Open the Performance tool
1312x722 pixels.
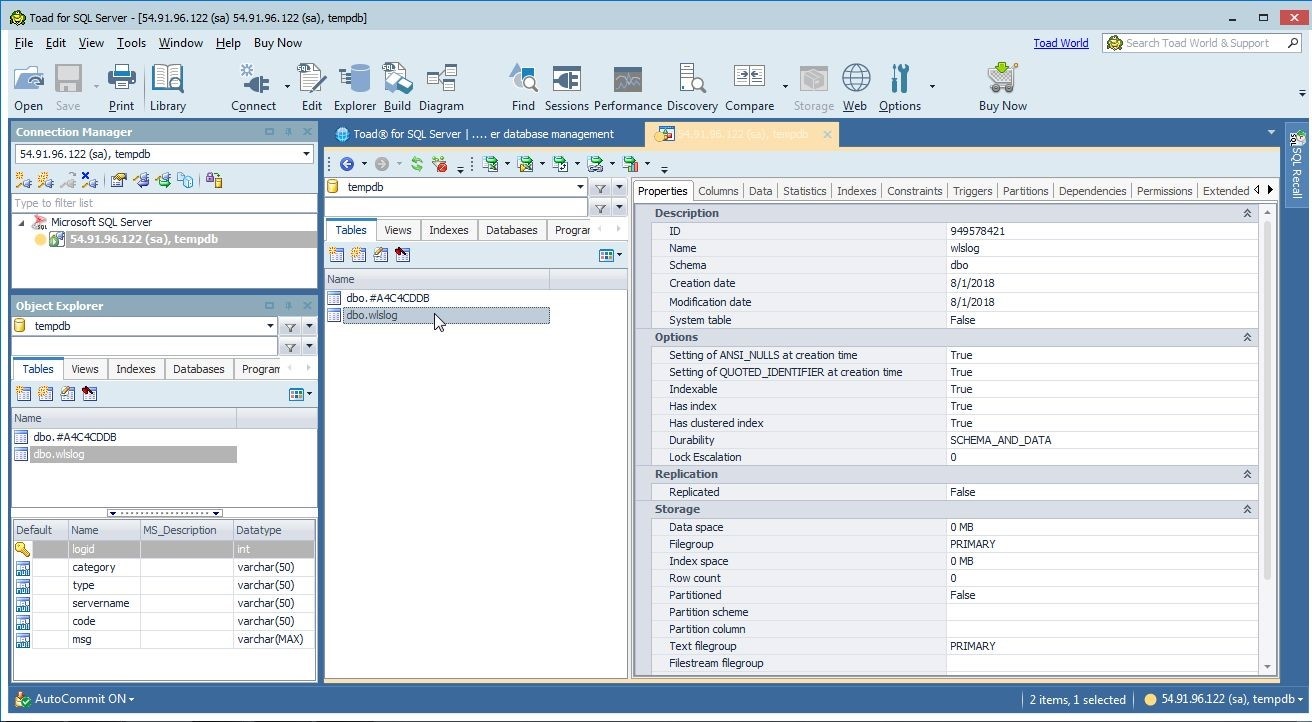point(627,88)
